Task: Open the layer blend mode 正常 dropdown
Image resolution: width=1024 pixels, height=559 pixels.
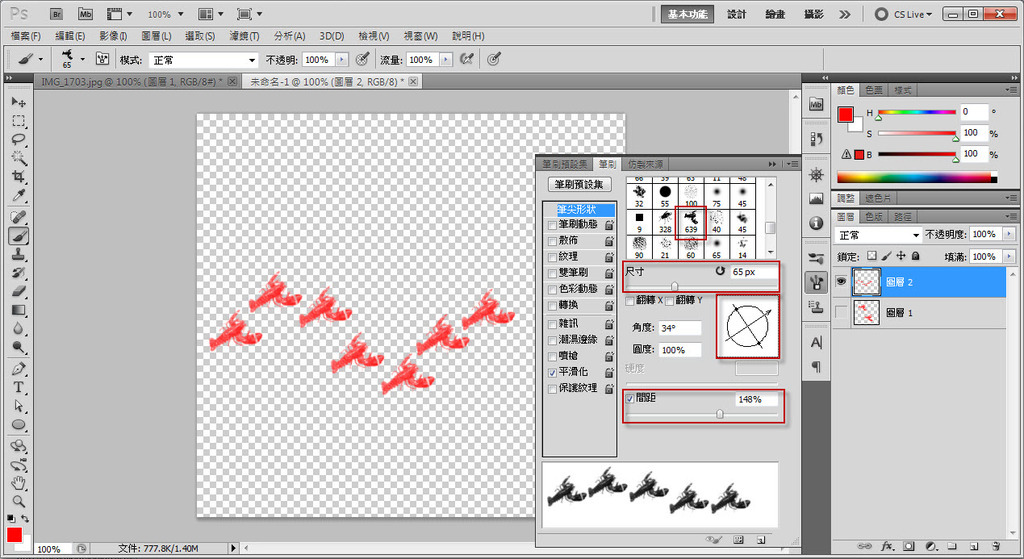Action: pyautogui.click(x=878, y=235)
